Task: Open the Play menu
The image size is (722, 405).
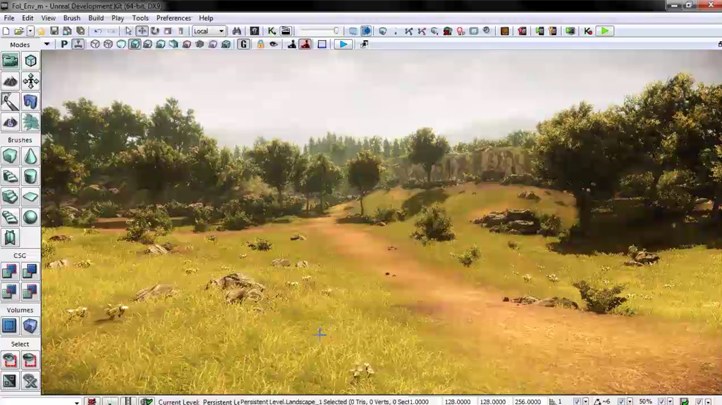Action: click(117, 18)
